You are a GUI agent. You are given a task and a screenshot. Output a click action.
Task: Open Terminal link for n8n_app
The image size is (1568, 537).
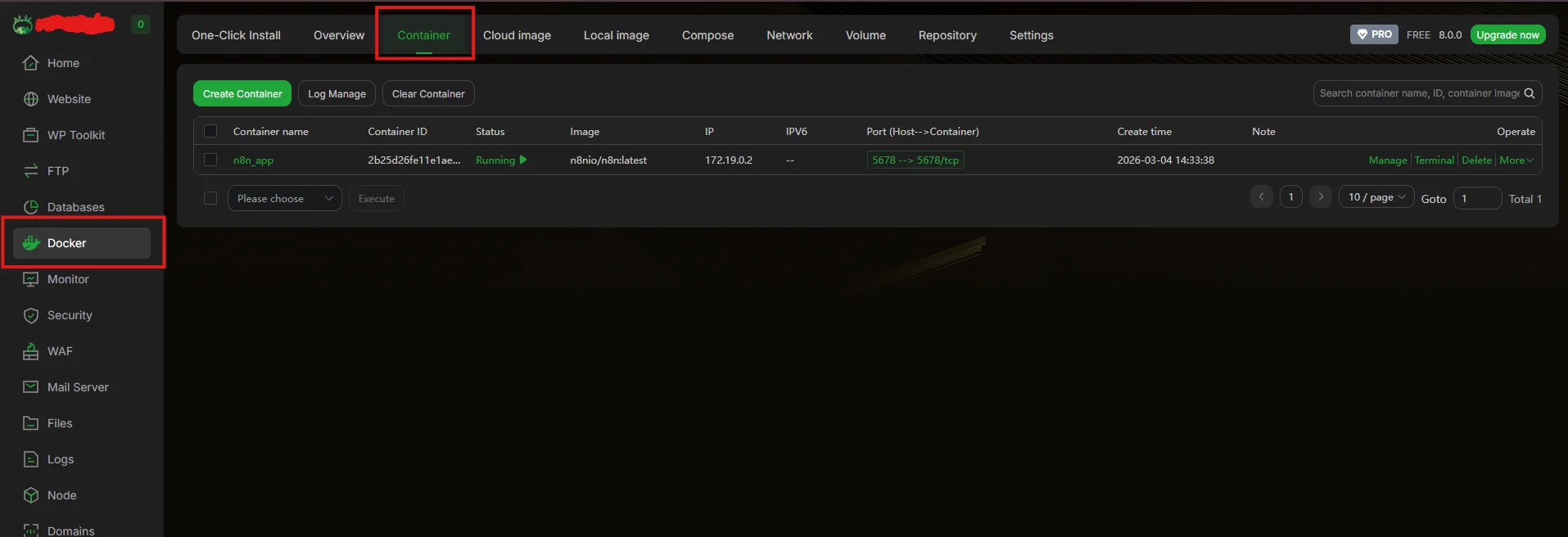click(1434, 160)
